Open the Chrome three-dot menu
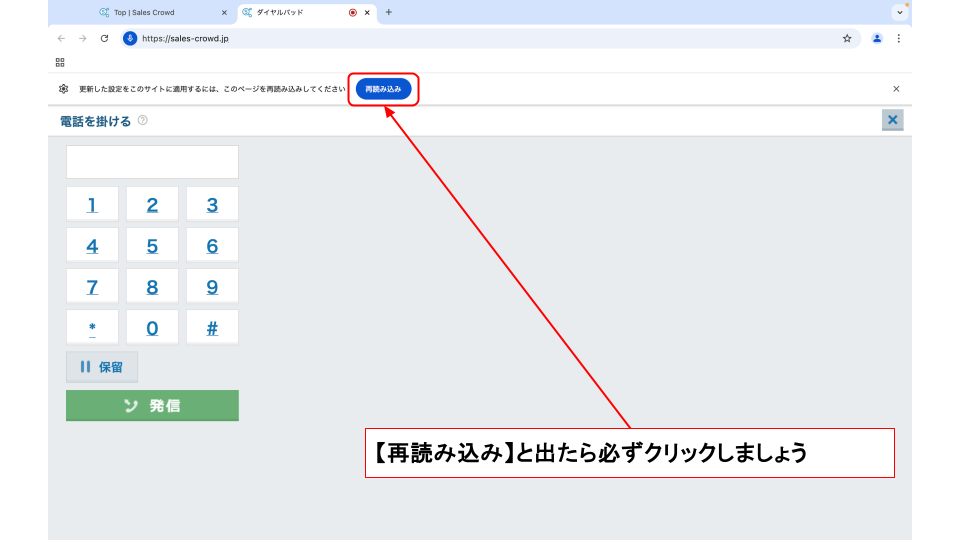 coord(898,39)
